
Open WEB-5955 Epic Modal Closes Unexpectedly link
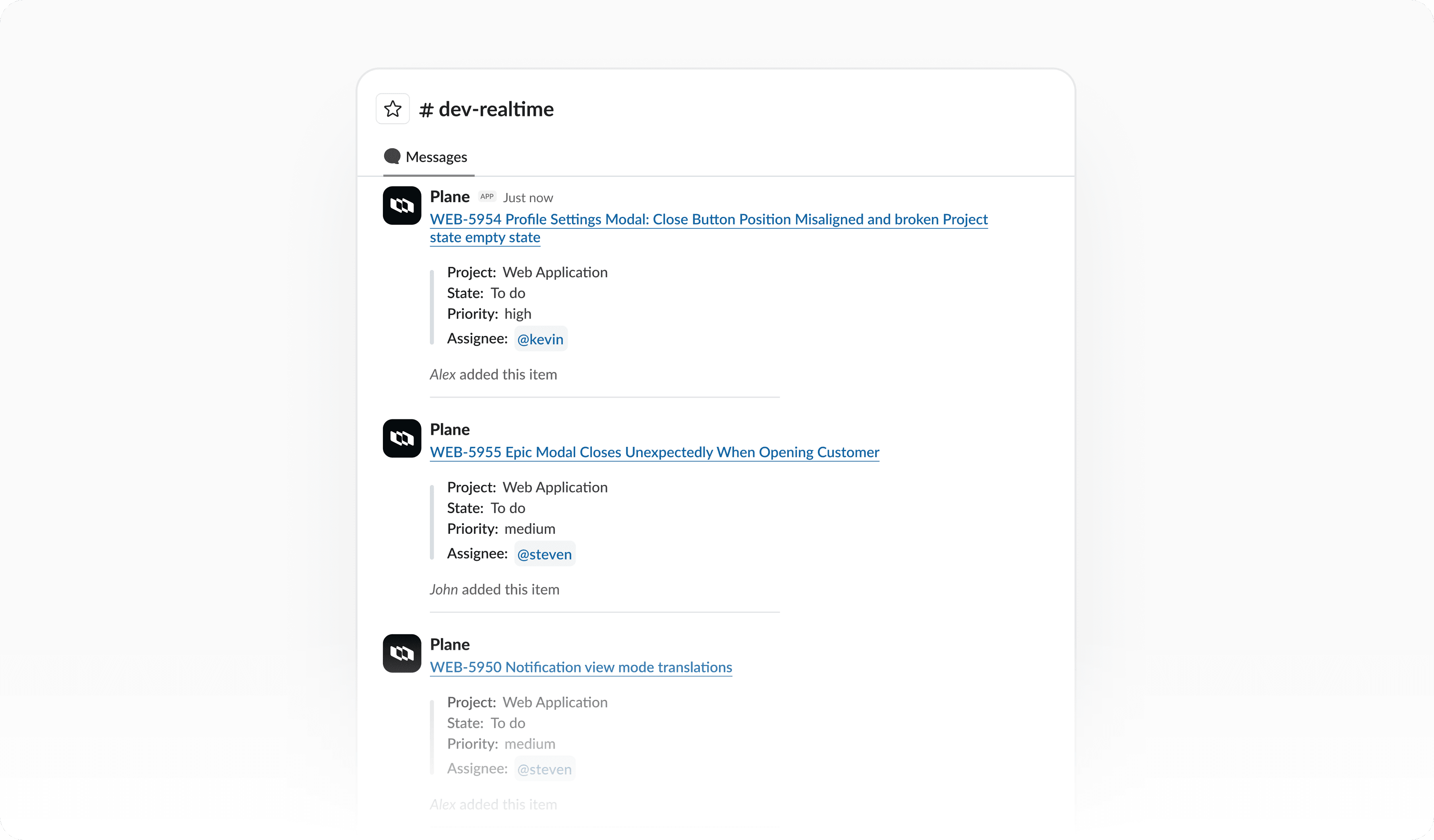point(654,452)
